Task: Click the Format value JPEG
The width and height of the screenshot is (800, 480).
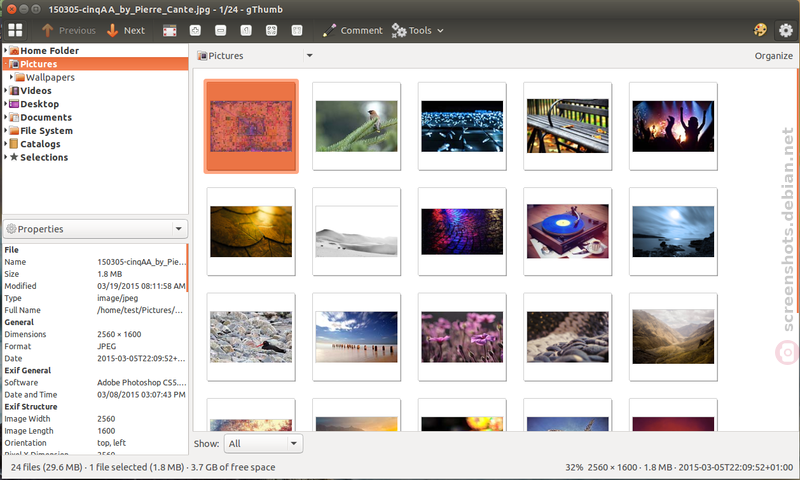Action: click(107, 346)
